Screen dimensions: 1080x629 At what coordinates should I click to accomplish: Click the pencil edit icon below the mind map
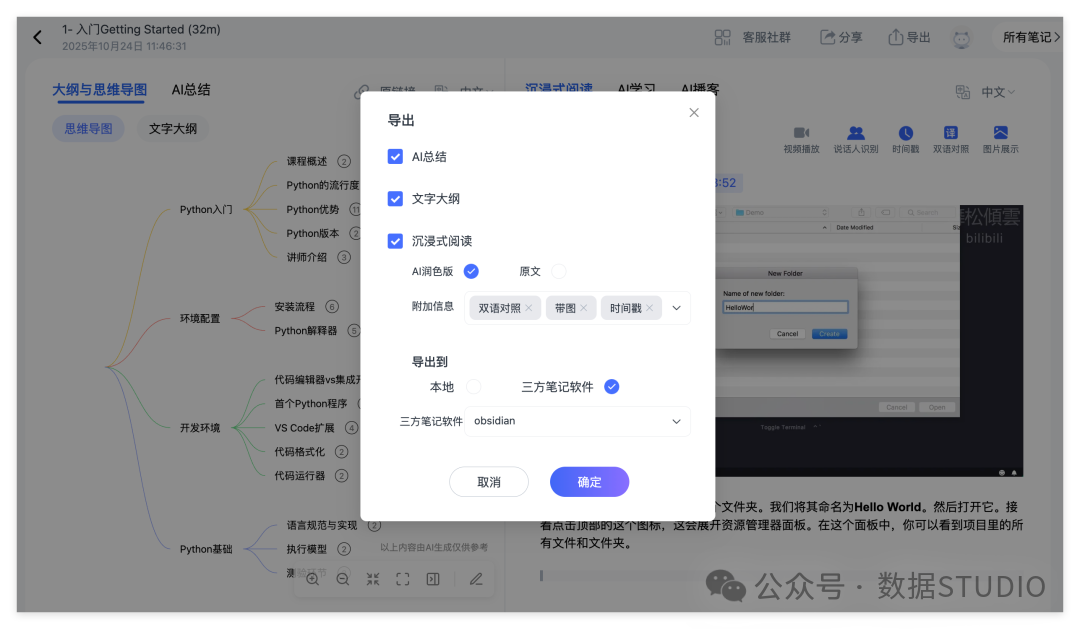476,579
